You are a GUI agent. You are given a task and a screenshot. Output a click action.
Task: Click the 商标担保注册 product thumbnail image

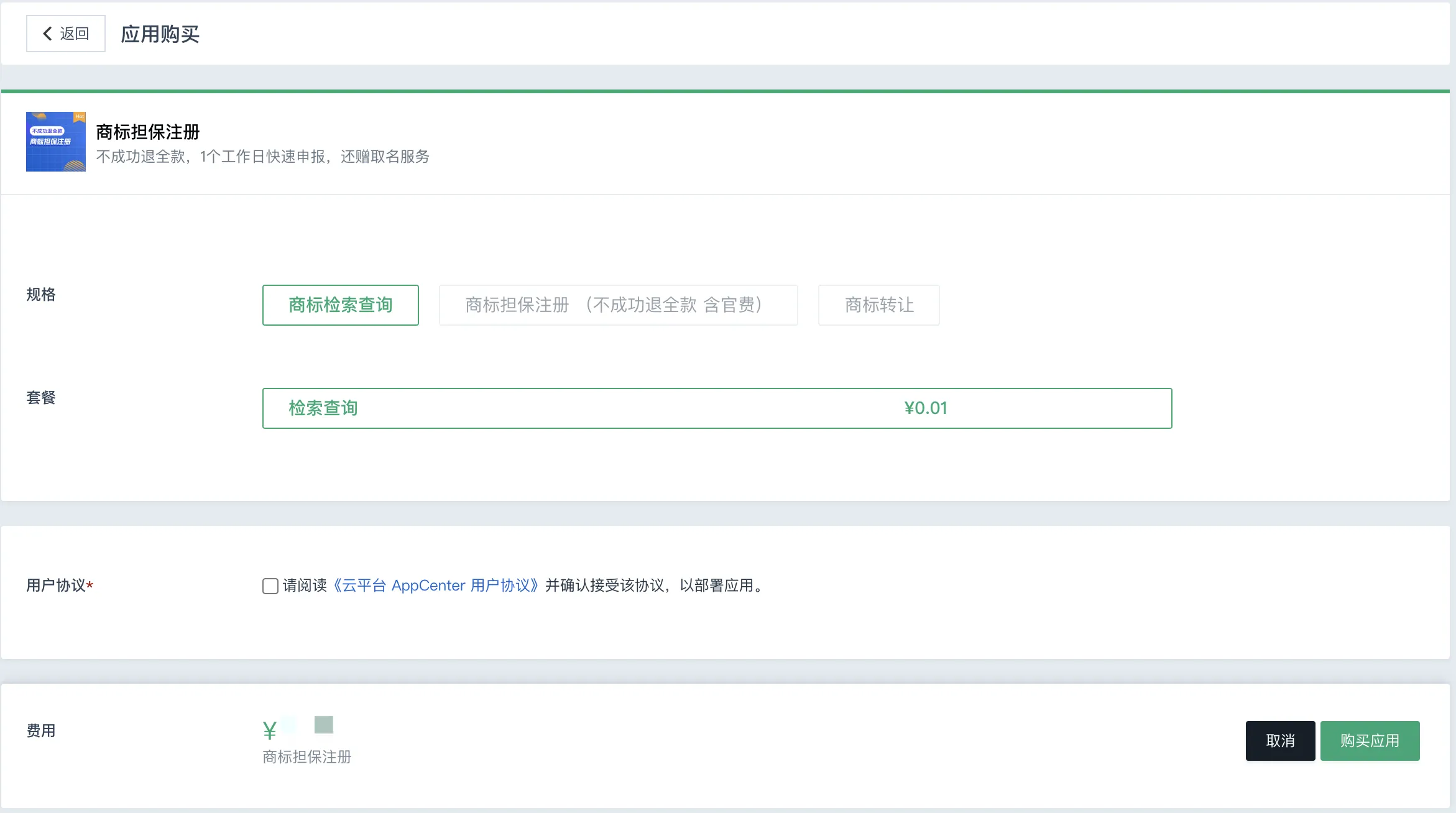pyautogui.click(x=55, y=142)
